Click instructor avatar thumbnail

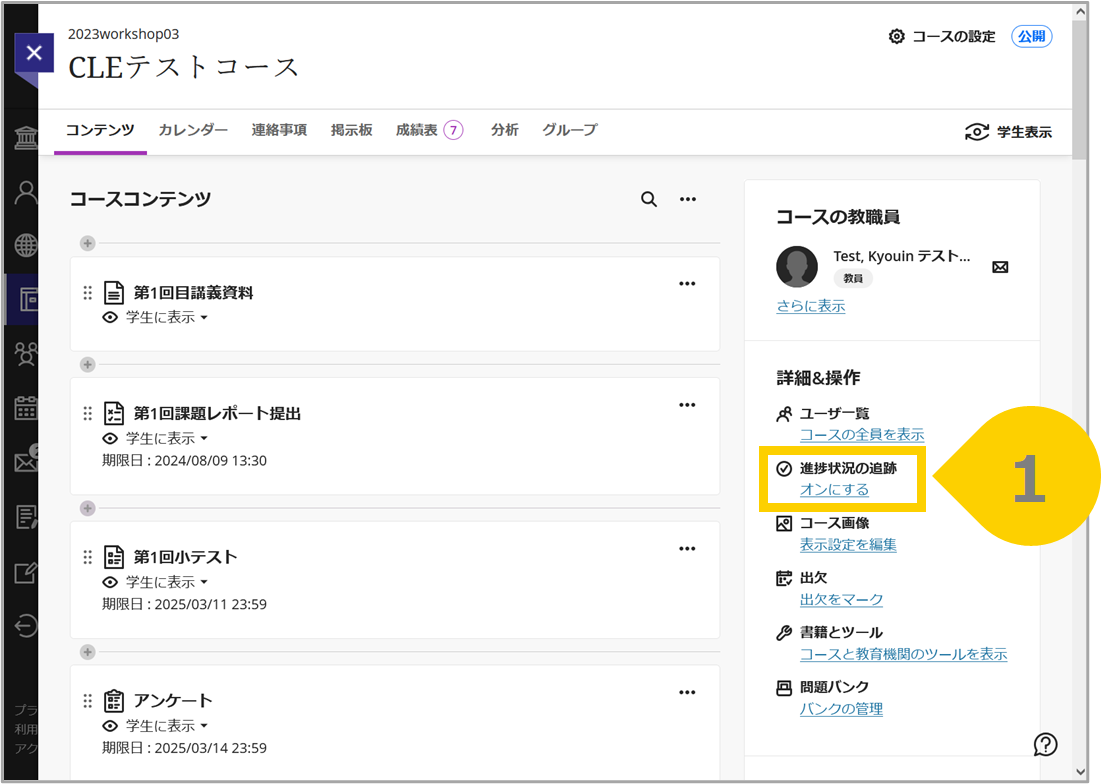(797, 267)
